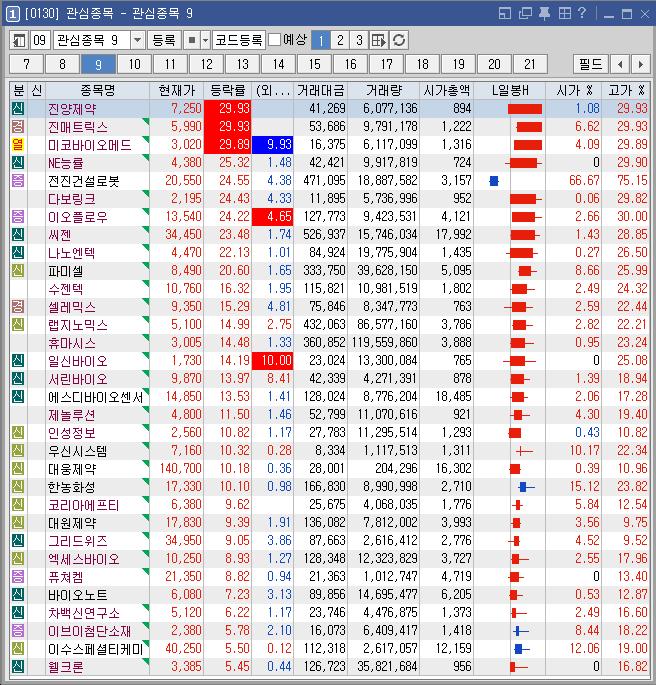Viewport: 656px width, 685px height.
Task: Switch to watchlist tab 8
Action: click(x=62, y=65)
